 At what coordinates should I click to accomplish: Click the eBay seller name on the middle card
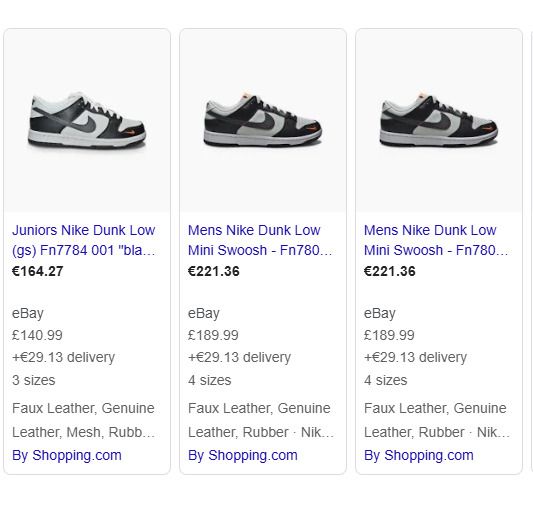click(x=204, y=313)
